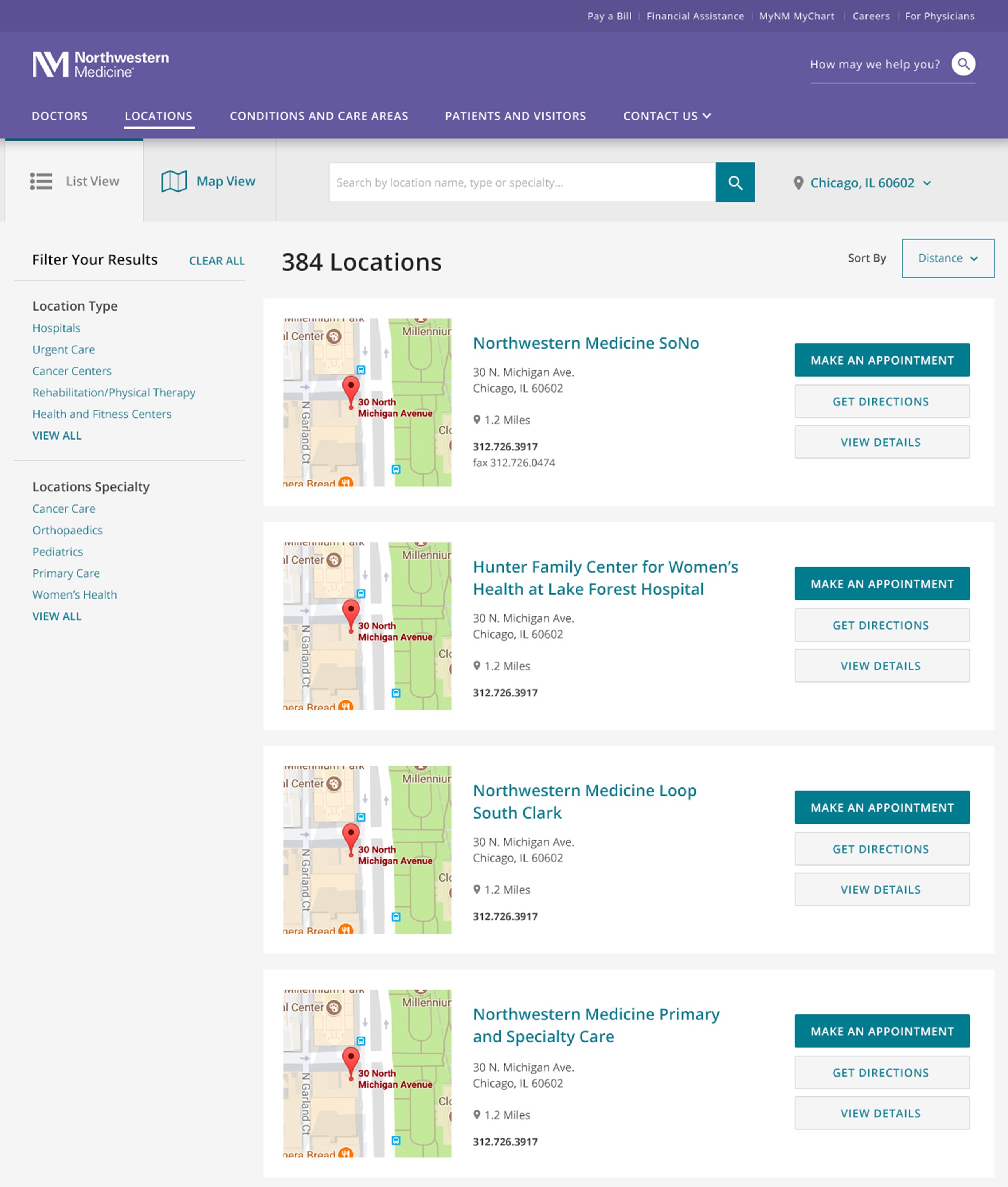Click the distance pin icon in the SoNo card
1008x1187 pixels.
[x=476, y=419]
